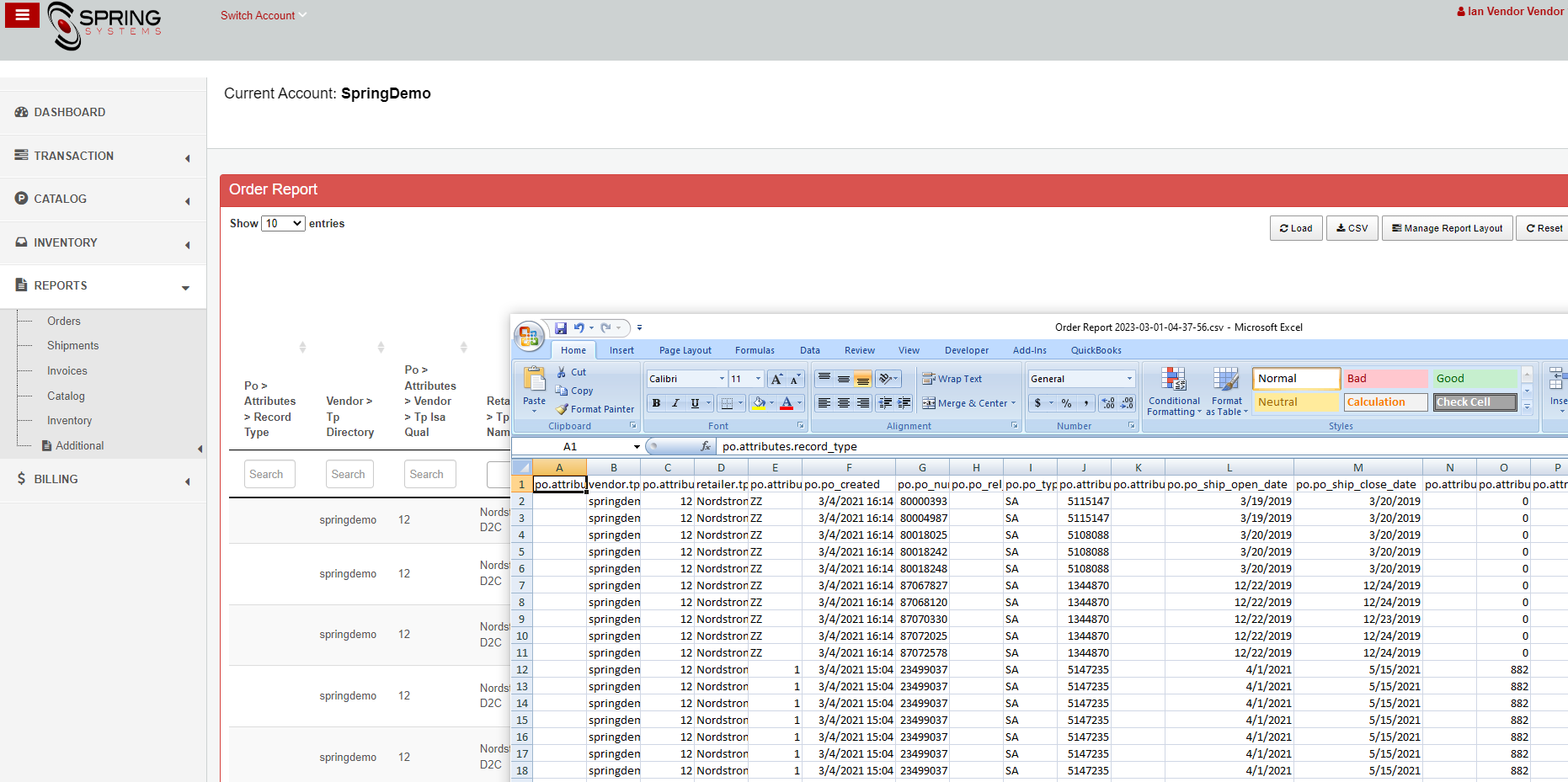Click the Manage Report Layout button
Image resolution: width=1568 pixels, height=782 pixels.
[x=1447, y=228]
